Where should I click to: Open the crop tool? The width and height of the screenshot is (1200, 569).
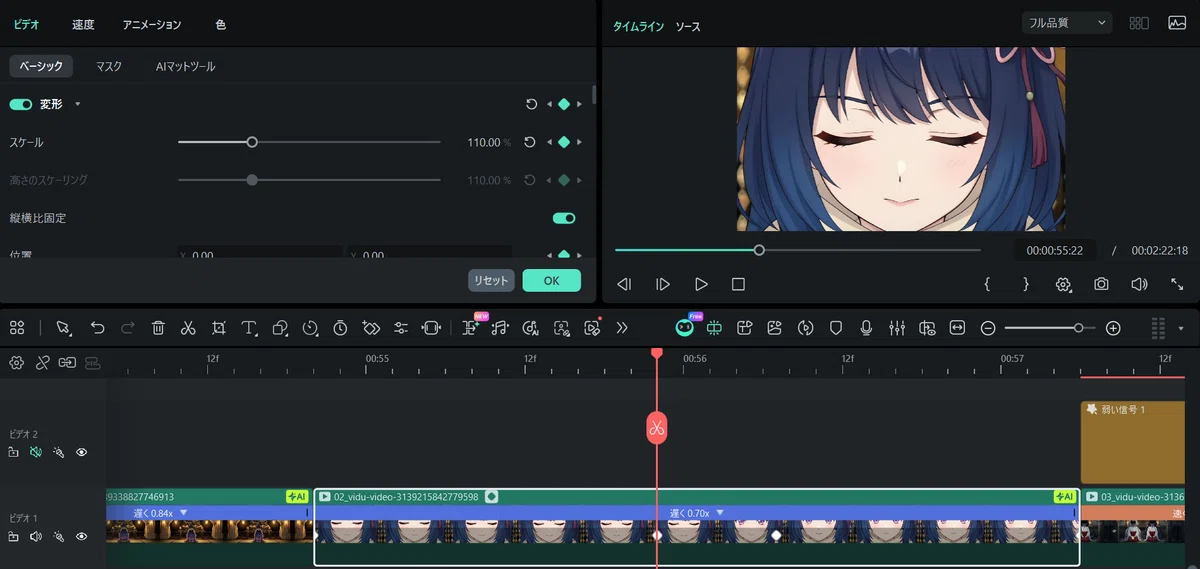[x=219, y=327]
